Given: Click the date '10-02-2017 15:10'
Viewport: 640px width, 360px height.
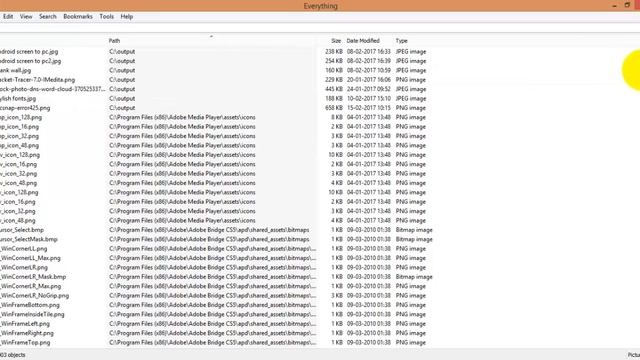Looking at the screenshot, I should point(369,99).
